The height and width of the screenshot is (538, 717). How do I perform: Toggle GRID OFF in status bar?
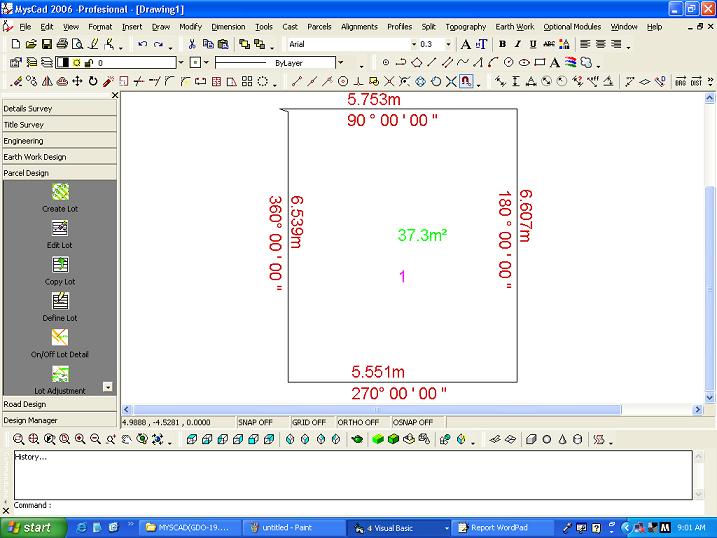[x=308, y=422]
